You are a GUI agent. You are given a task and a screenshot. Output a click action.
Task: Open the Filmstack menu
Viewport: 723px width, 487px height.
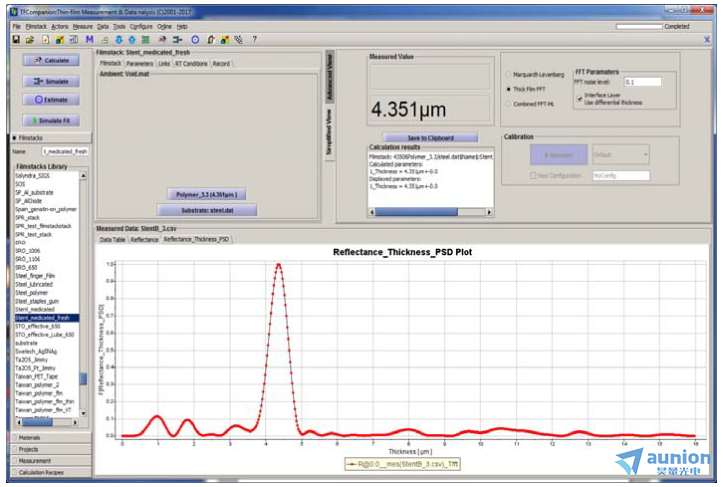tap(36, 26)
